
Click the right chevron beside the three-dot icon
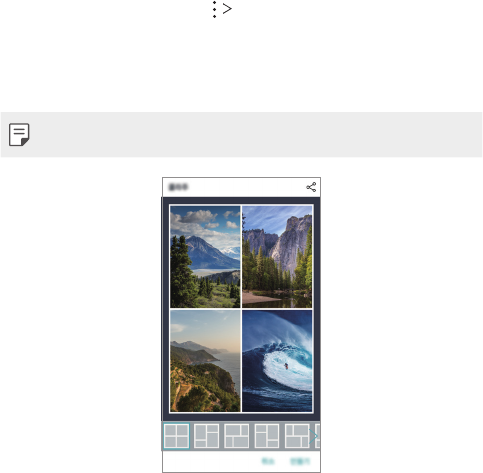point(227,9)
